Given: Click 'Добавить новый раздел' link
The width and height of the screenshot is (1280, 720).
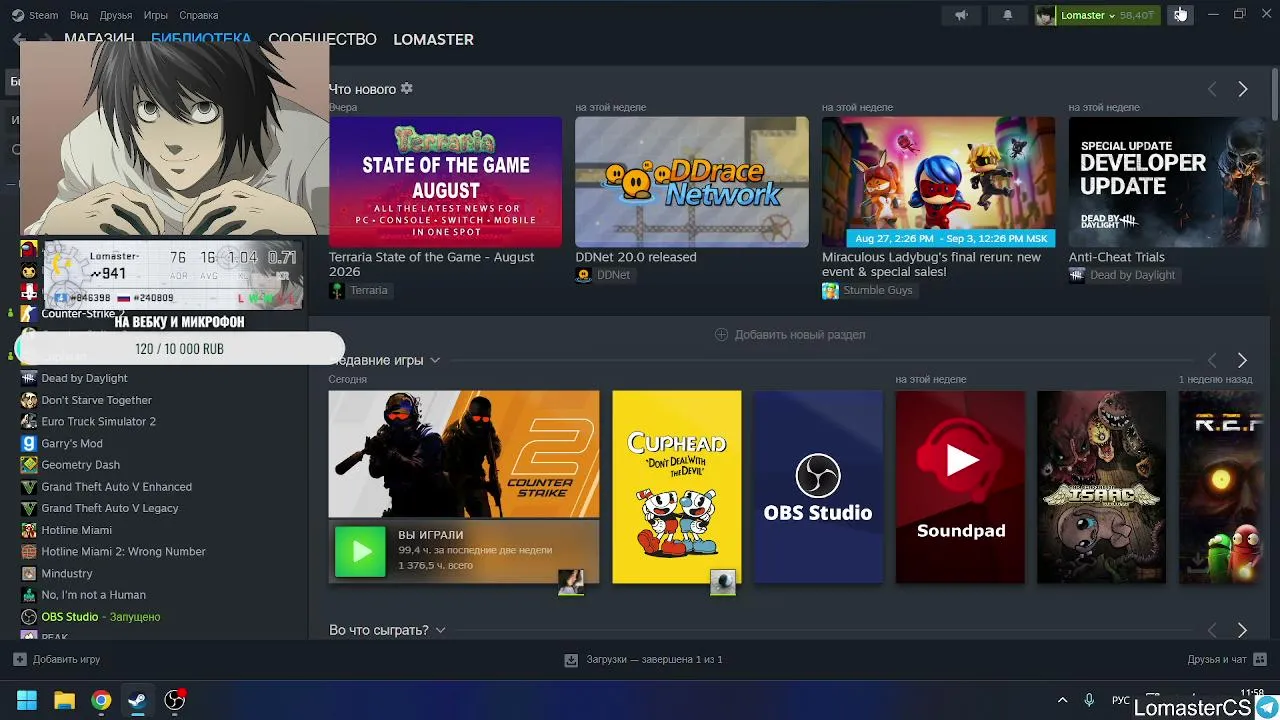Looking at the screenshot, I should click(x=800, y=335).
